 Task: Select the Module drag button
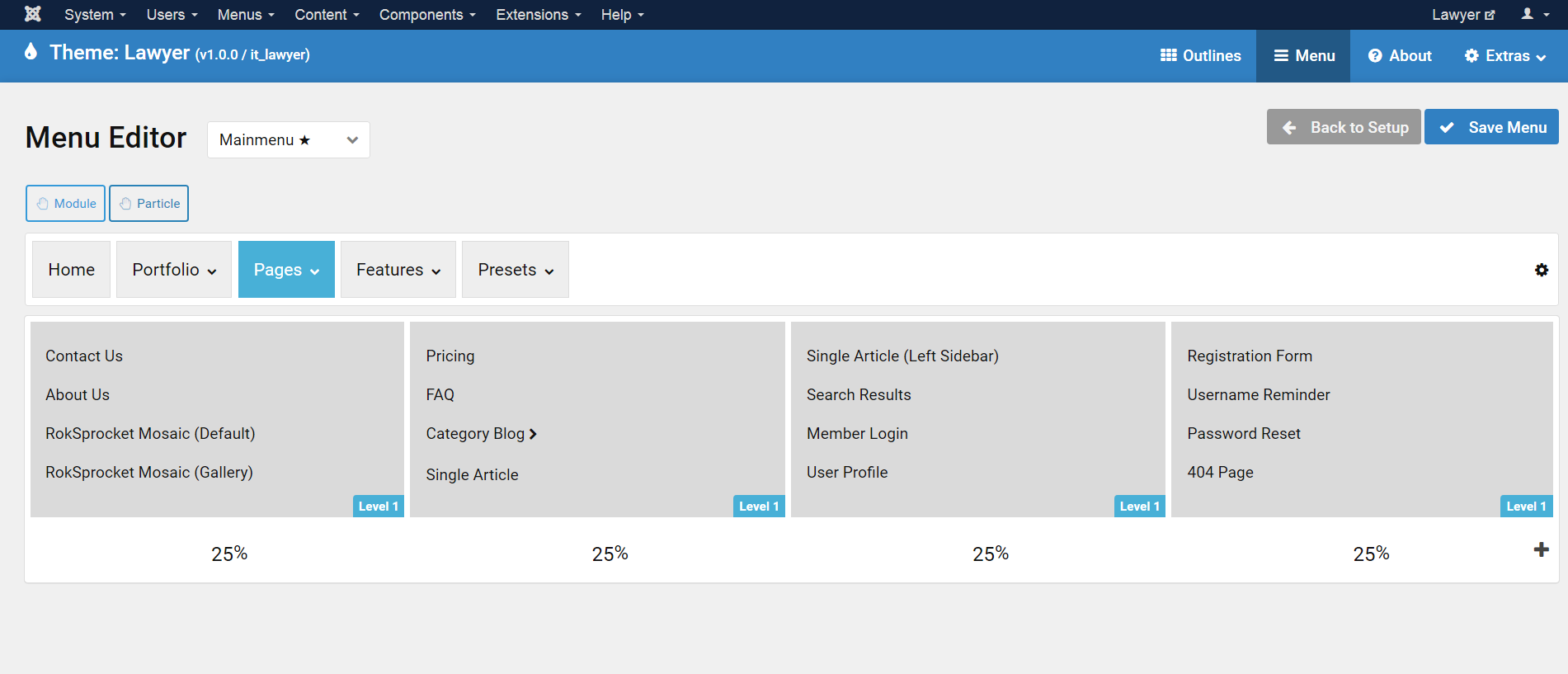pos(66,204)
